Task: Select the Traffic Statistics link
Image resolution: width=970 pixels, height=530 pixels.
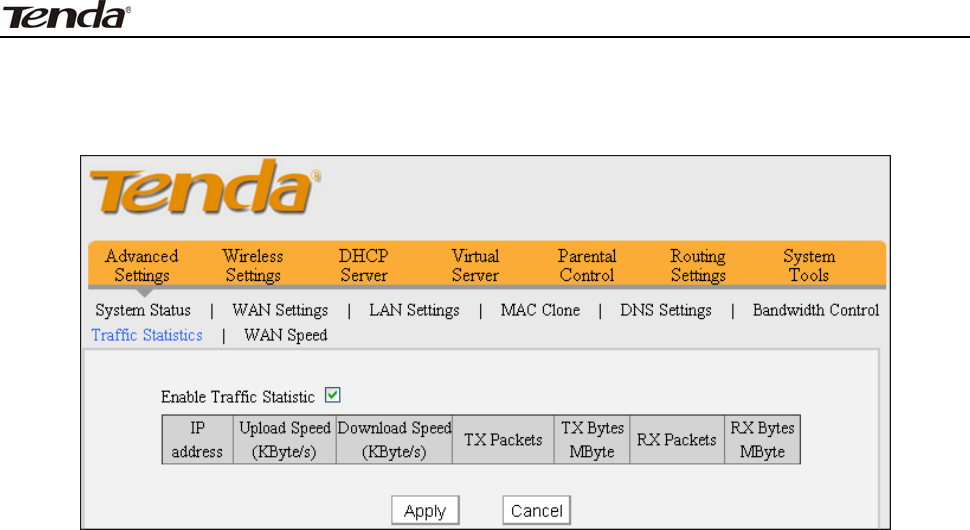Action: (x=147, y=335)
